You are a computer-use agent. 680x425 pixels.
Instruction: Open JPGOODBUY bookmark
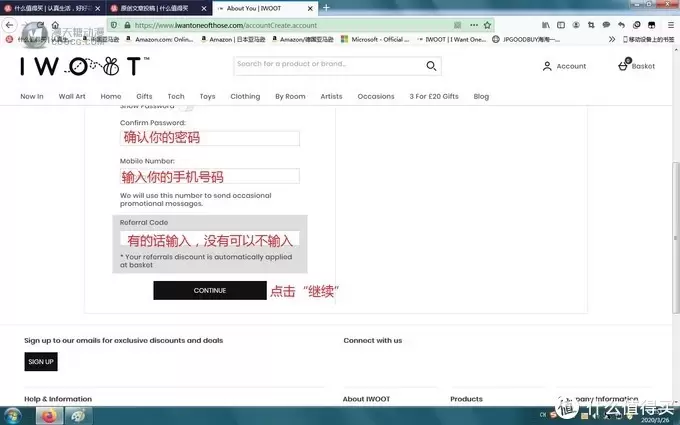526,39
